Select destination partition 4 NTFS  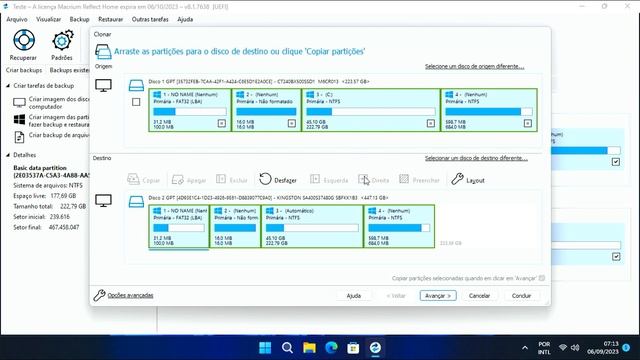tap(399, 227)
